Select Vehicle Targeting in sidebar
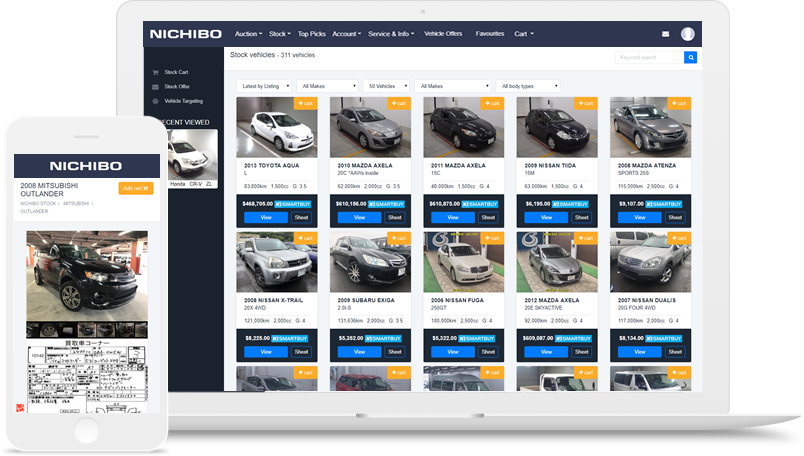This screenshot has height=456, width=804. pos(184,101)
